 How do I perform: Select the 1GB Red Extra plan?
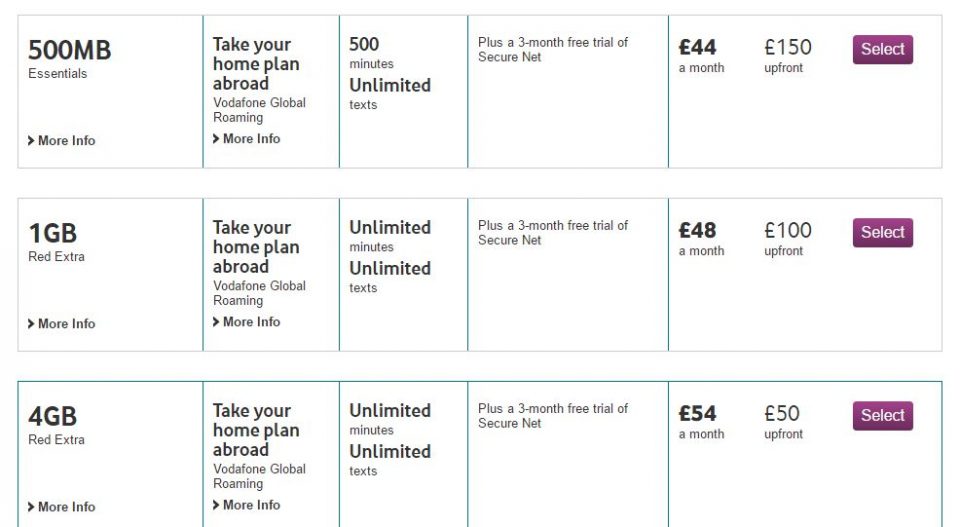click(882, 232)
